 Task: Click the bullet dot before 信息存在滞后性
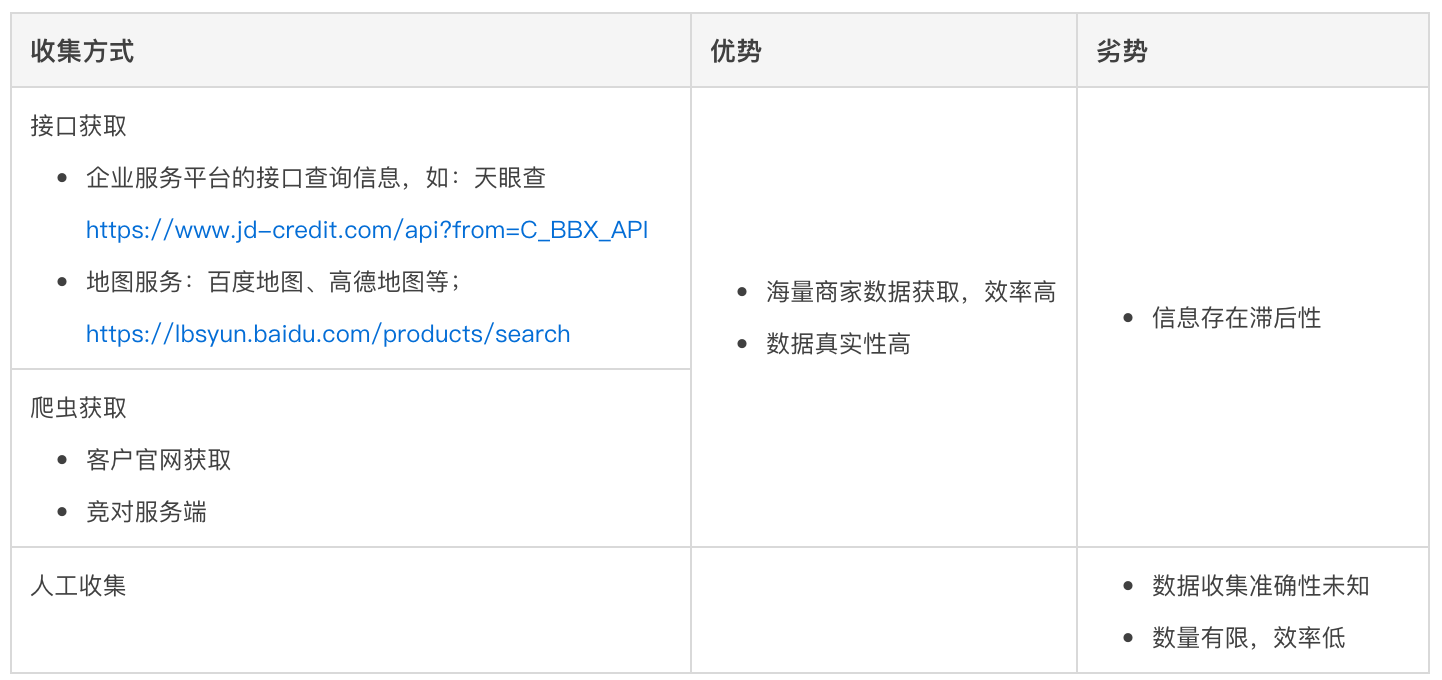point(1129,318)
